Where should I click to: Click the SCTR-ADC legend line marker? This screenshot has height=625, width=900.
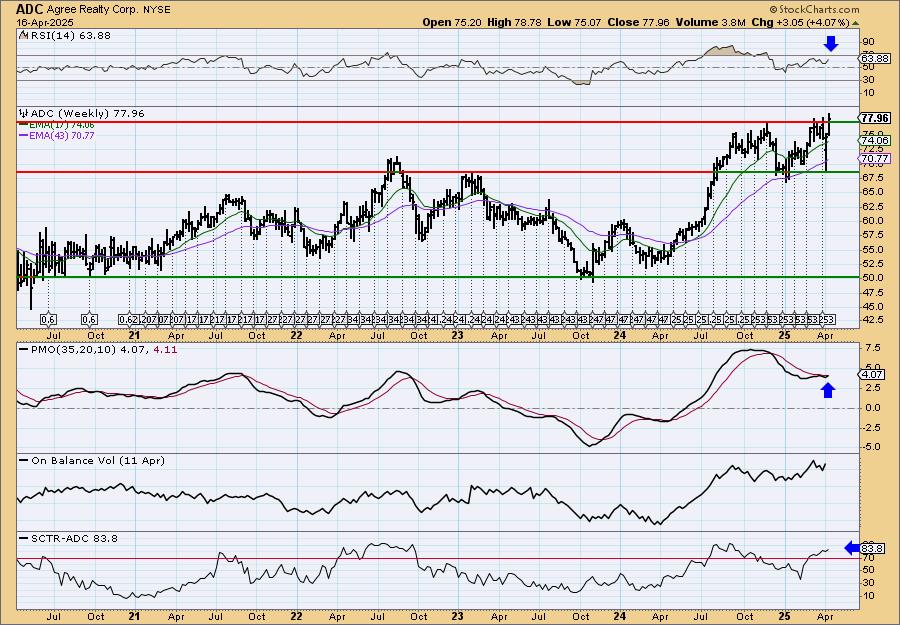[24, 538]
